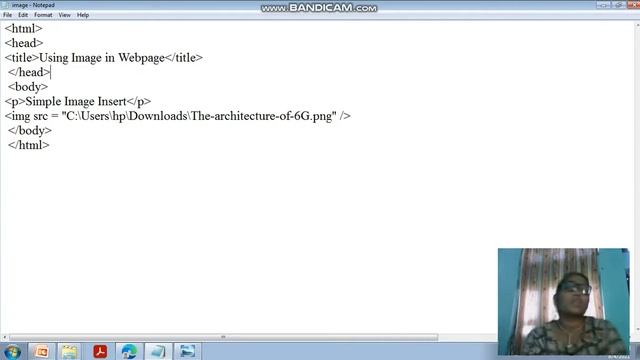Click the horizontal scrollbar thumb

(x=223, y=337)
